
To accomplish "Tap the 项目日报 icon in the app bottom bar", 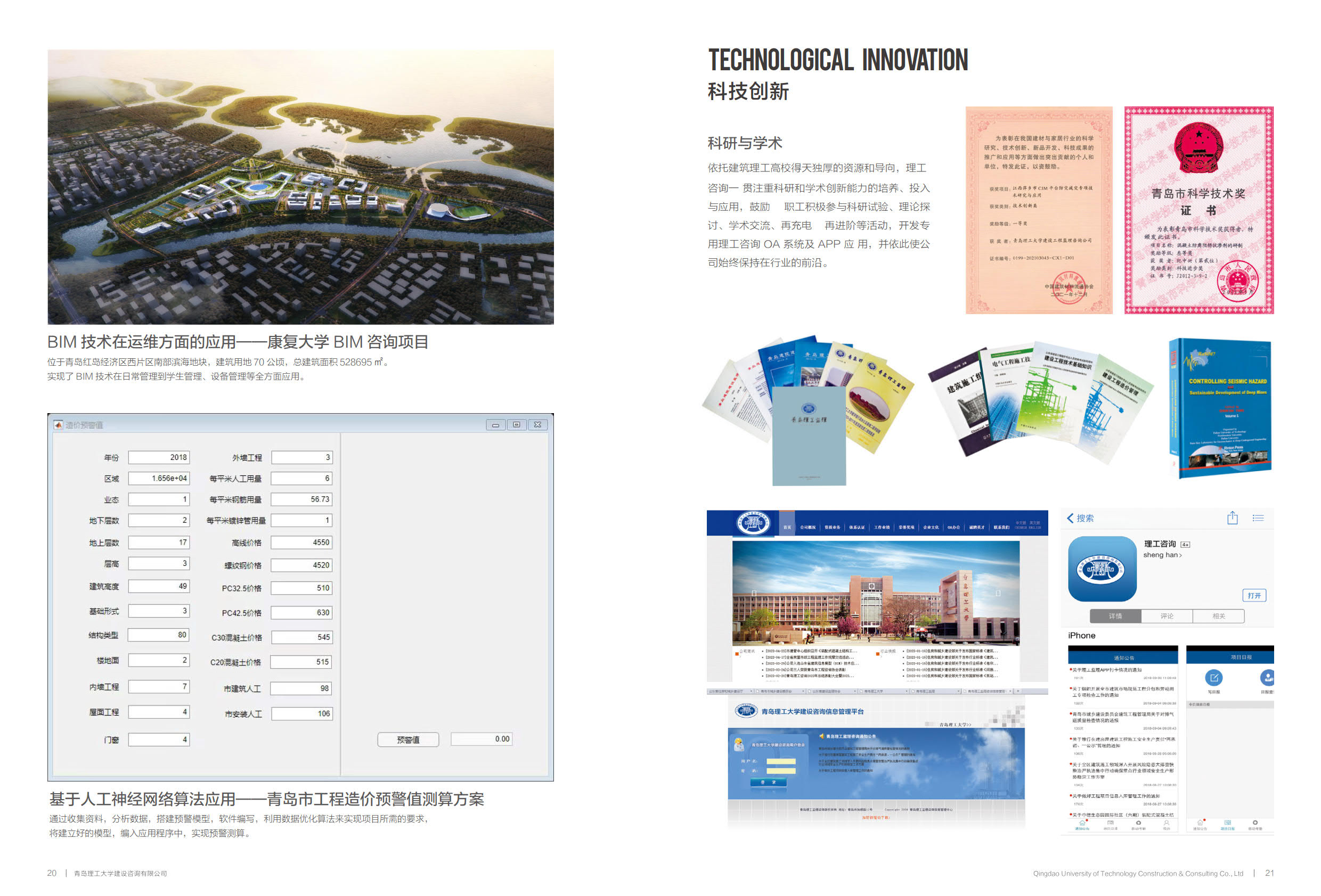I will click(1227, 825).
